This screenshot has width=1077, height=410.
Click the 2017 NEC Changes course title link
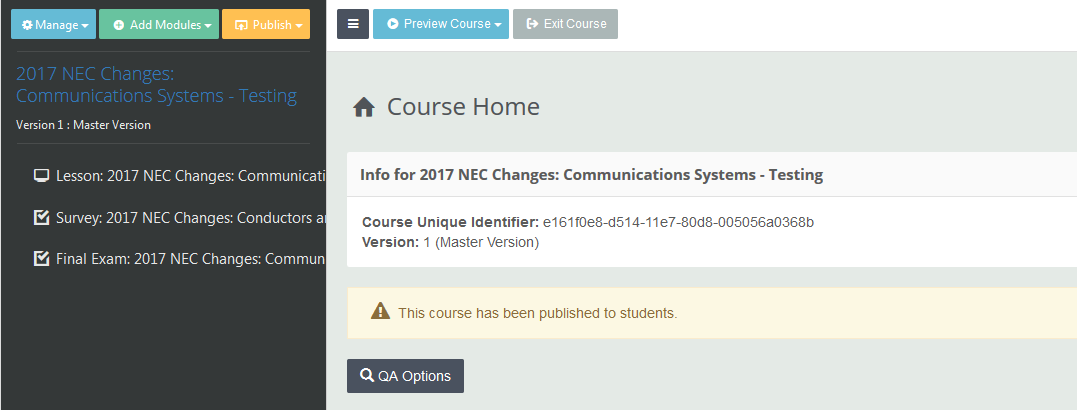(x=157, y=84)
